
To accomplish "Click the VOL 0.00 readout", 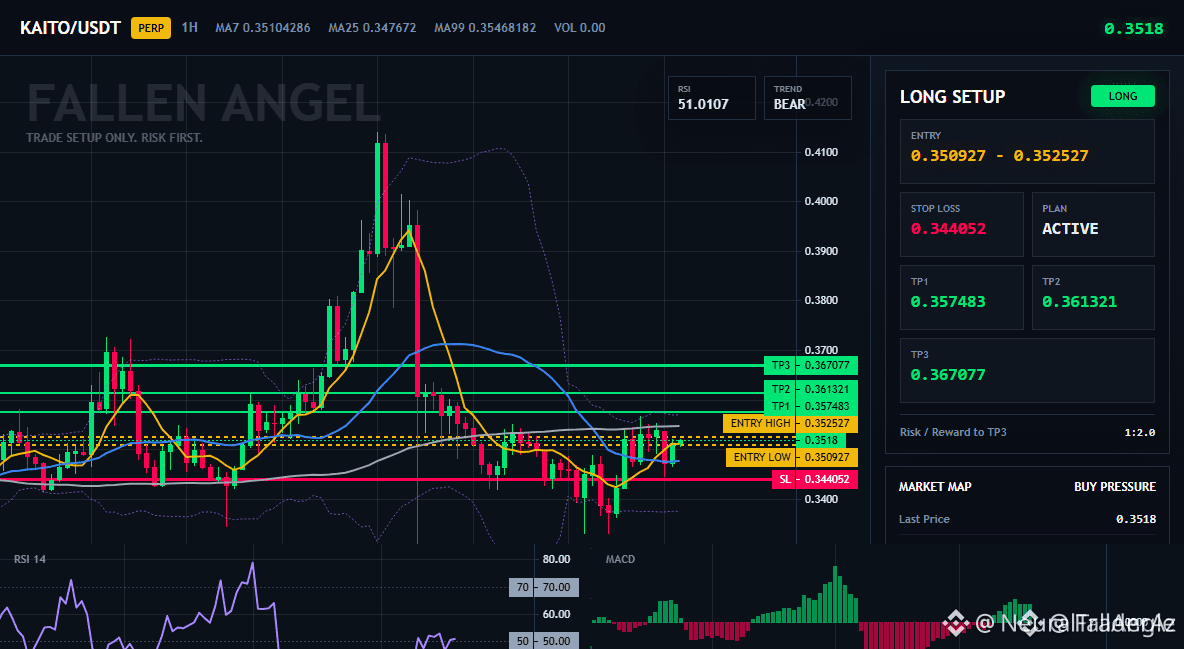I will pos(580,28).
